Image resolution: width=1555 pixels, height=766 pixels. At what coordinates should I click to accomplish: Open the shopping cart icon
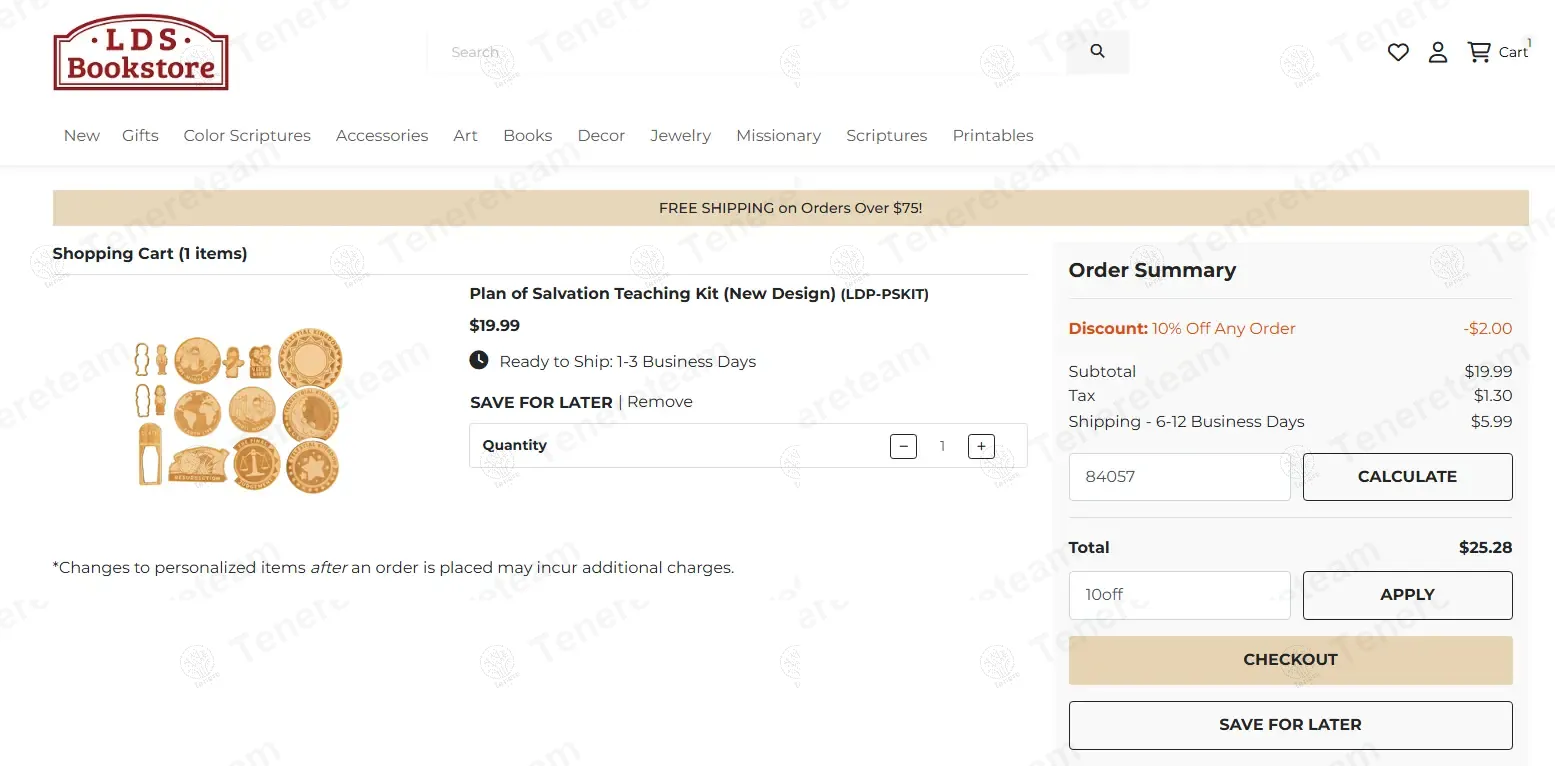tap(1479, 52)
